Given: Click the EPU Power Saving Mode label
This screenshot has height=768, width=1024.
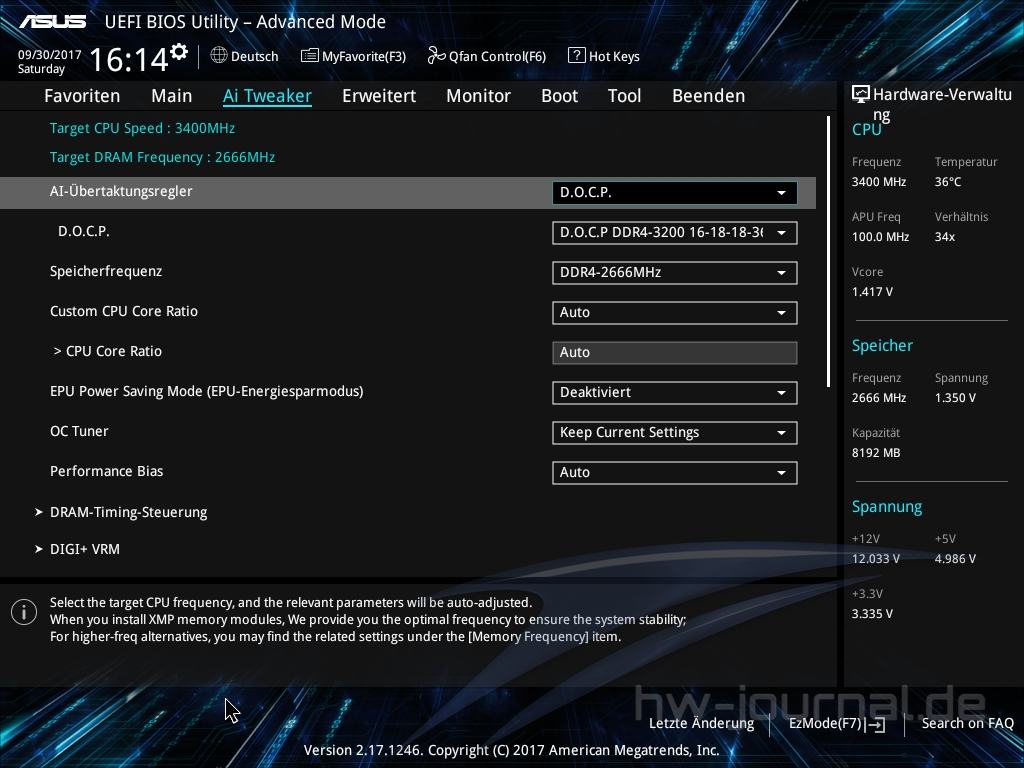Looking at the screenshot, I should pyautogui.click(x=206, y=391).
